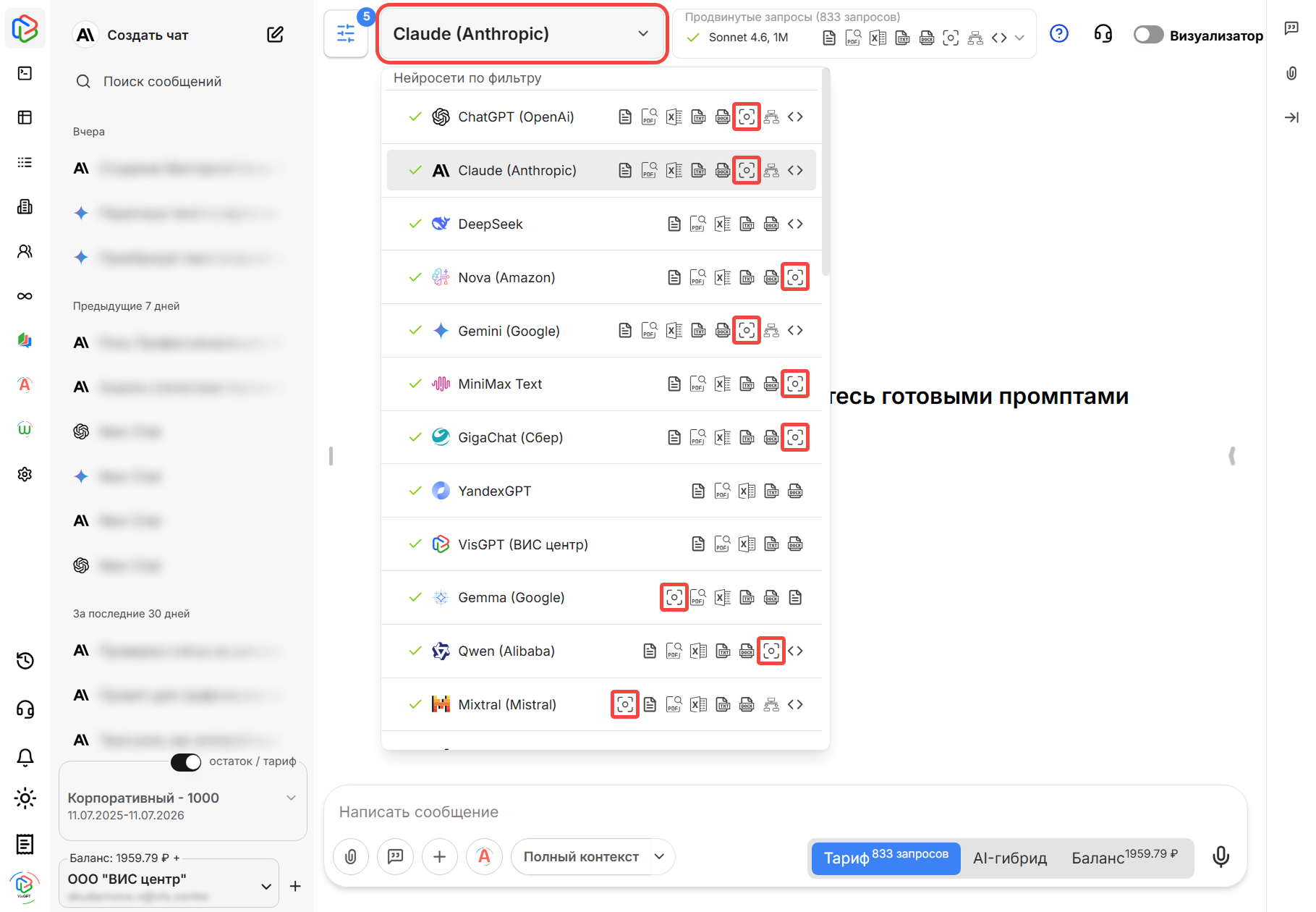
Task: Click the image recognition icon for ChatGPT
Action: coord(747,117)
